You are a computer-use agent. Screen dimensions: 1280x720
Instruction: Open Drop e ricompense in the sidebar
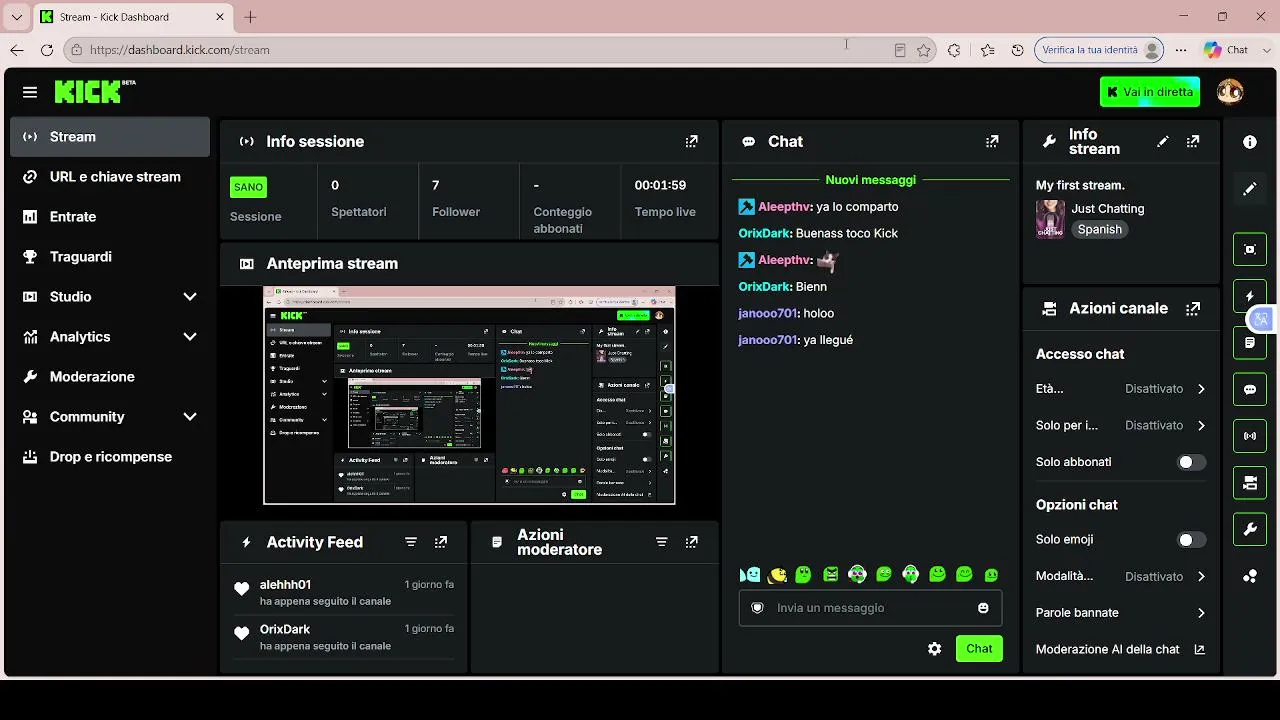point(110,457)
